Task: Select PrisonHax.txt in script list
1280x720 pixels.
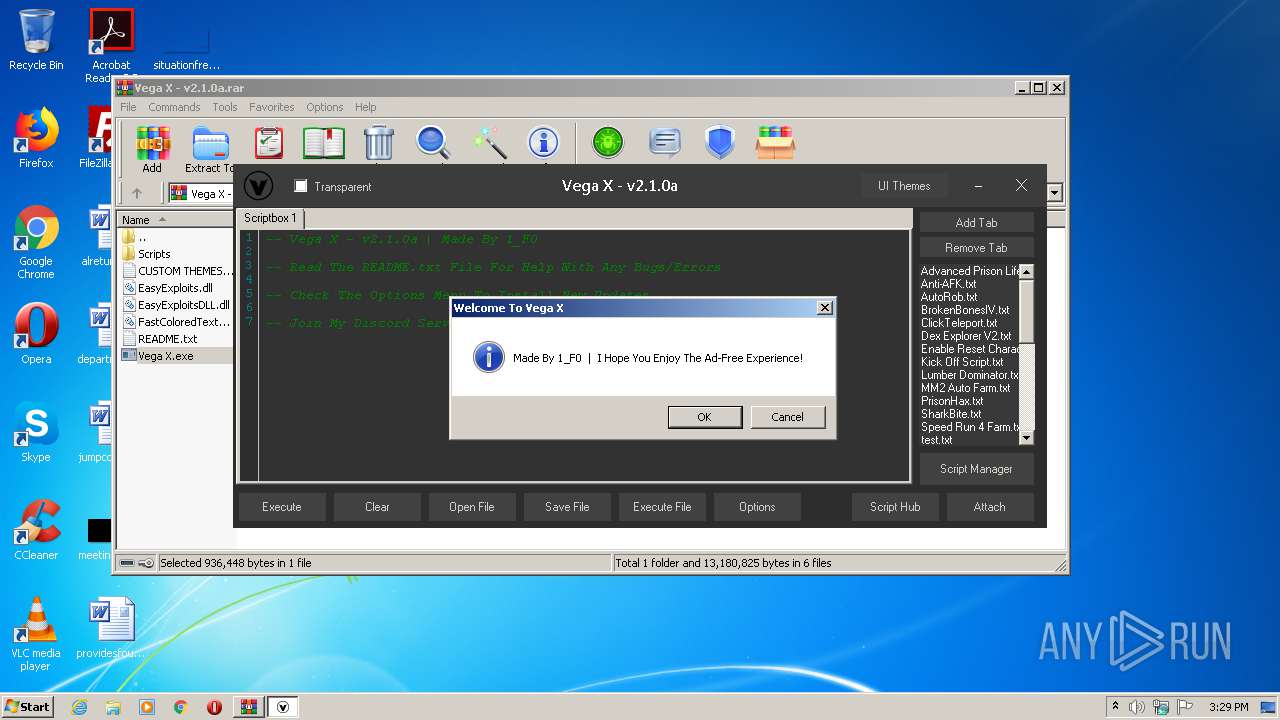Action: point(952,401)
